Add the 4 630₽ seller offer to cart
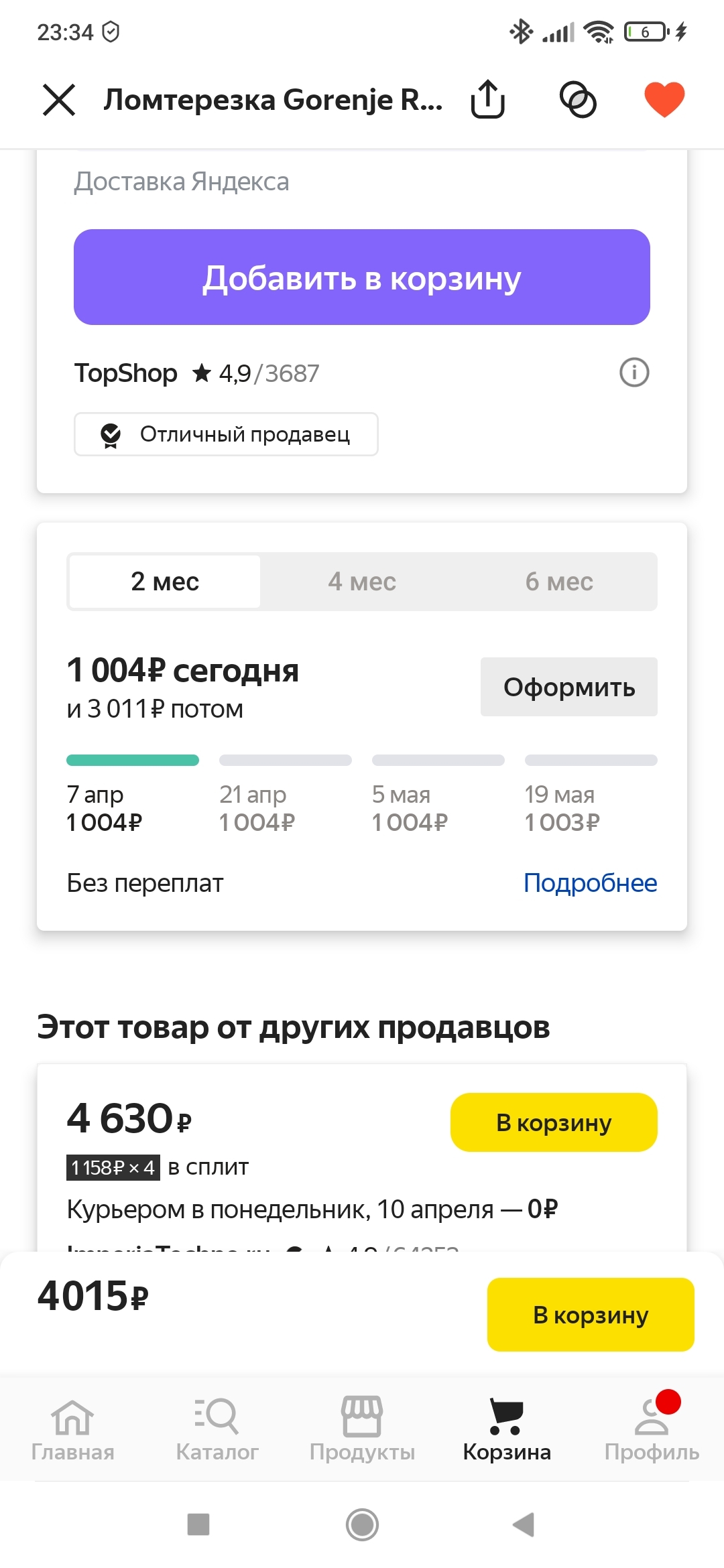Viewport: 724px width, 1568px height. (x=554, y=1122)
